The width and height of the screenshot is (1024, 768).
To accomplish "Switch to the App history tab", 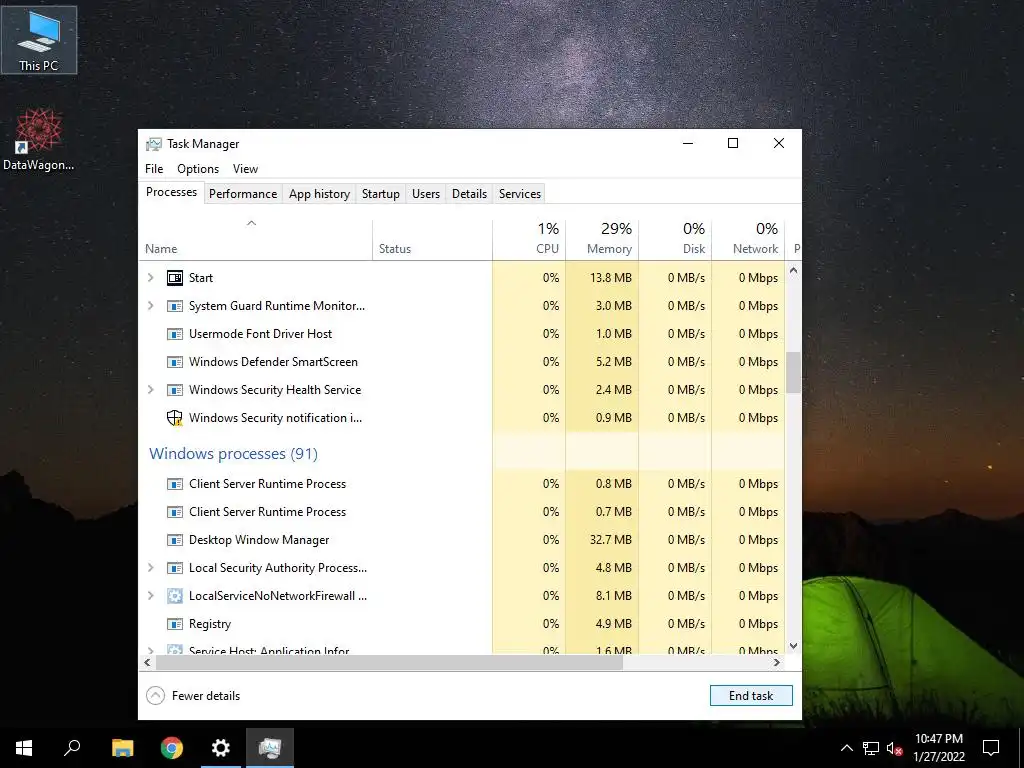I will point(319,194).
